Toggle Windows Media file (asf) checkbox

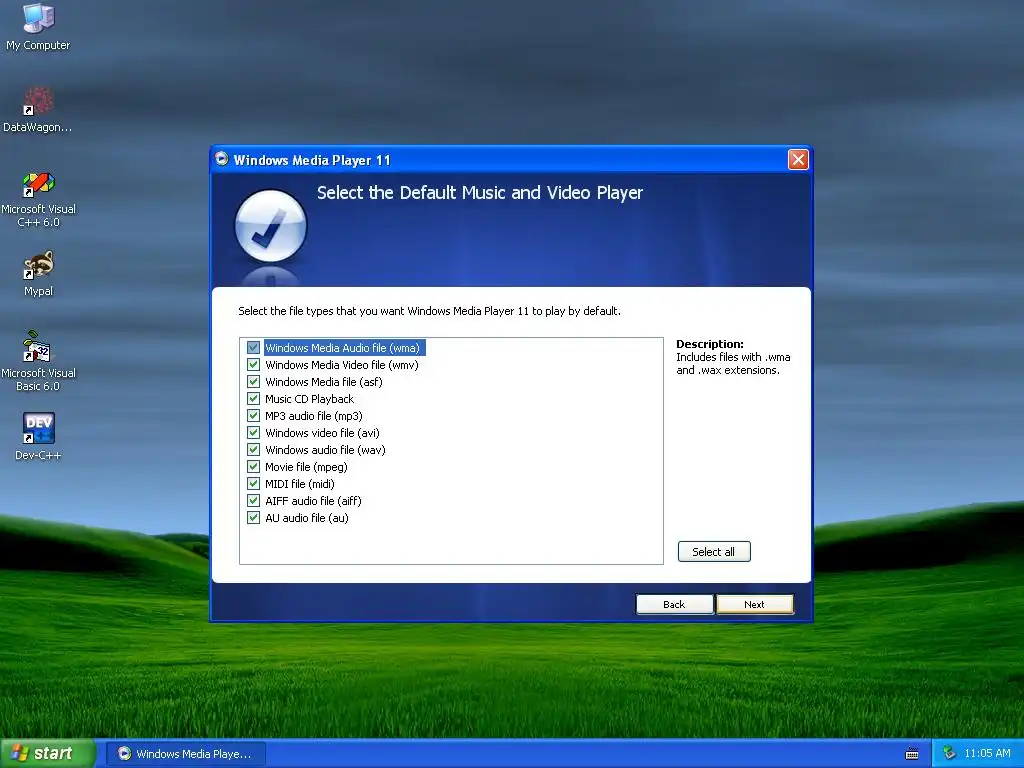pyautogui.click(x=253, y=382)
